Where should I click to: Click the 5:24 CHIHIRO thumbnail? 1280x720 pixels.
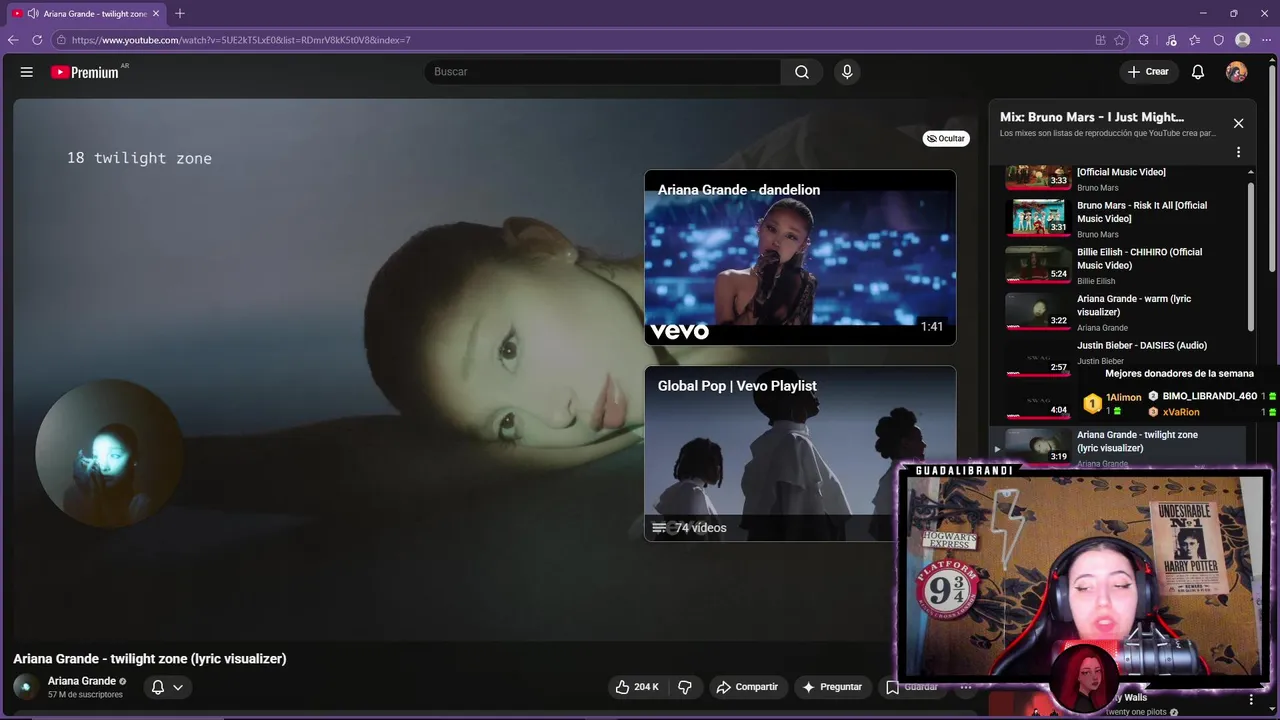coord(1038,264)
